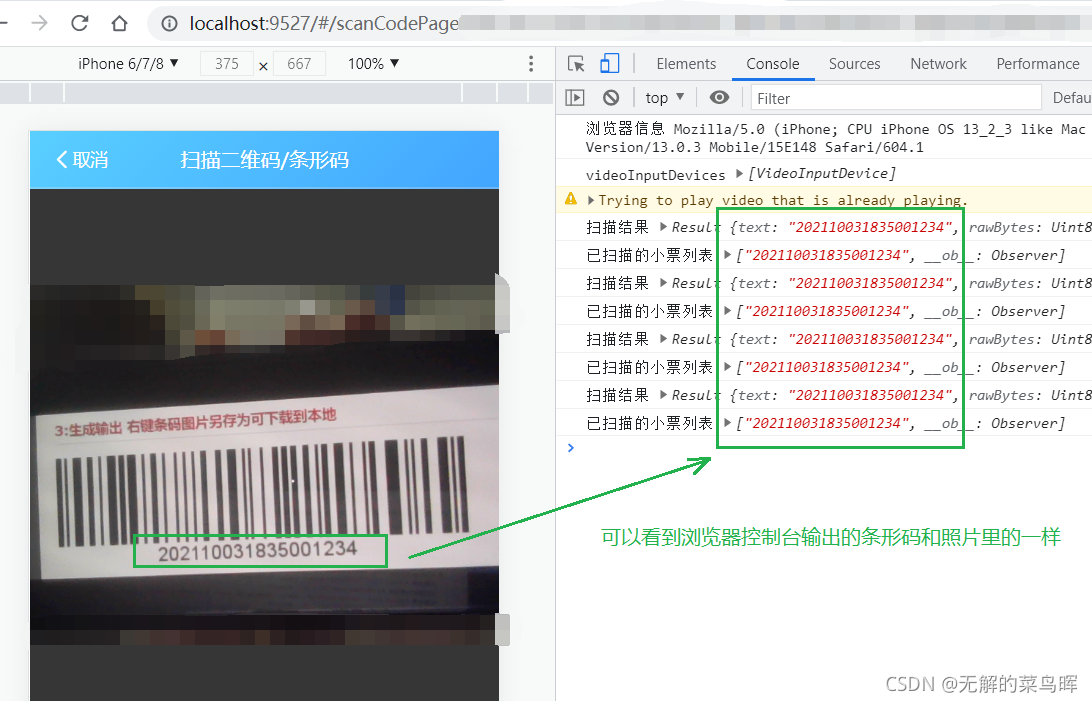Switch to the Performance tab
This screenshot has height=702, width=1092.
pyautogui.click(x=1038, y=64)
